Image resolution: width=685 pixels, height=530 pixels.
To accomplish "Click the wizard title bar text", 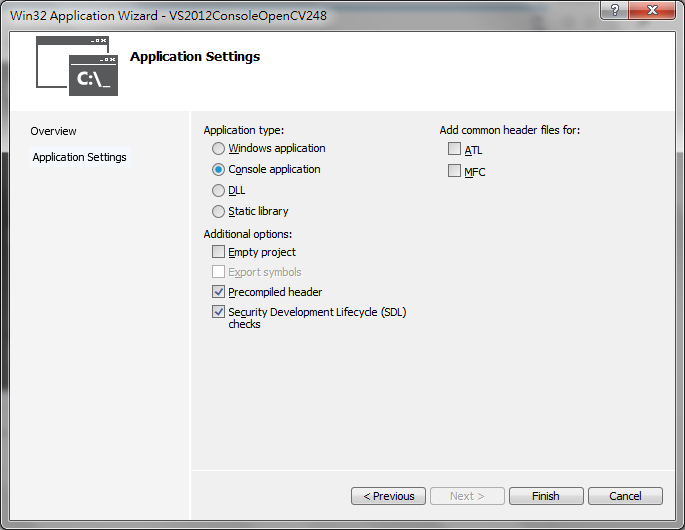I will (168, 16).
